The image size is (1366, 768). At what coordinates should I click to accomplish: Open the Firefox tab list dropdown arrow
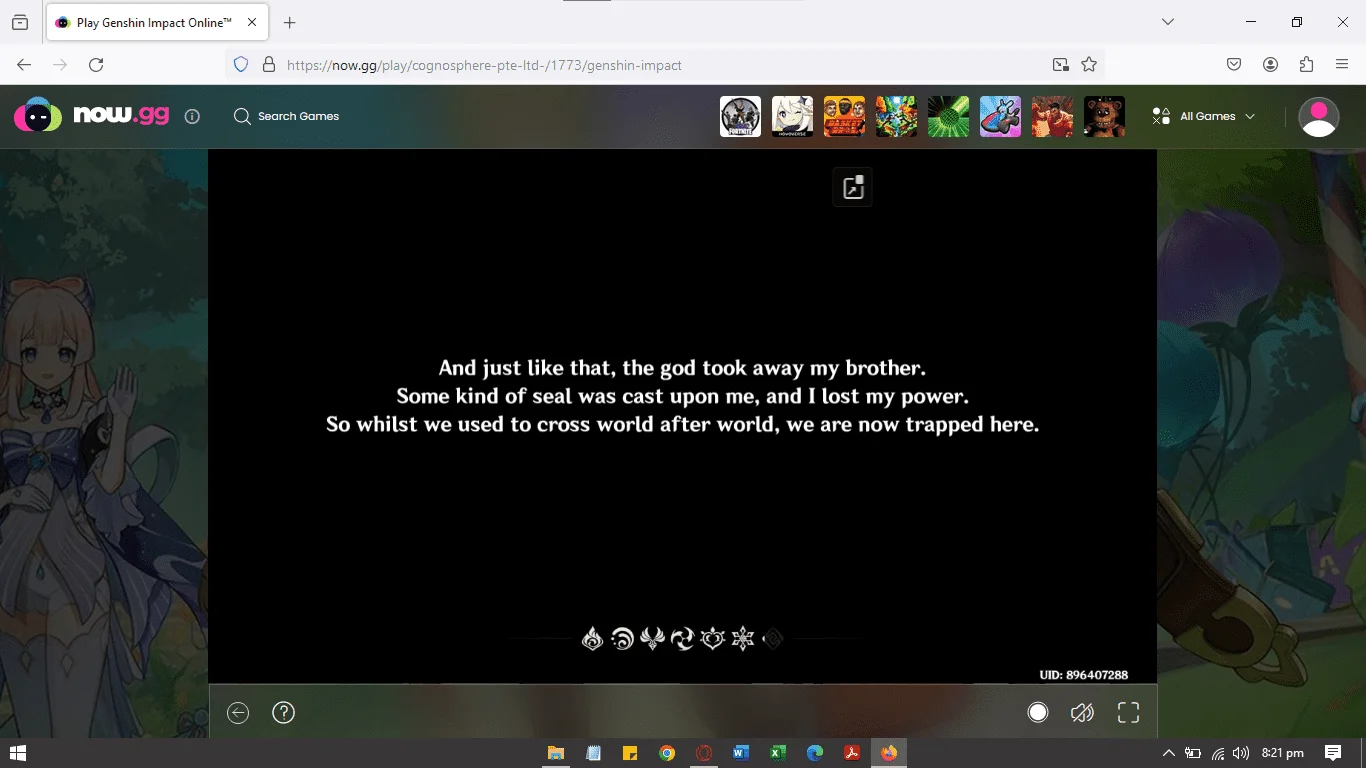pos(1168,22)
